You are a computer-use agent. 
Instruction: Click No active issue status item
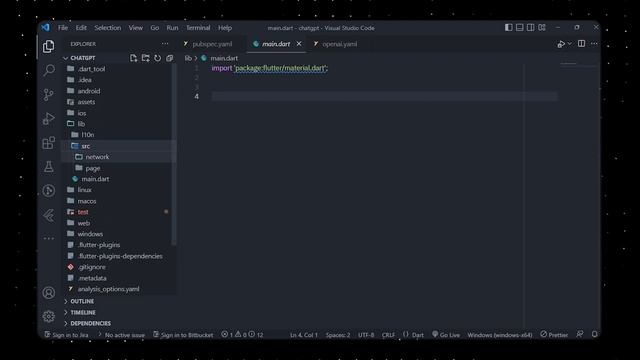coord(121,335)
